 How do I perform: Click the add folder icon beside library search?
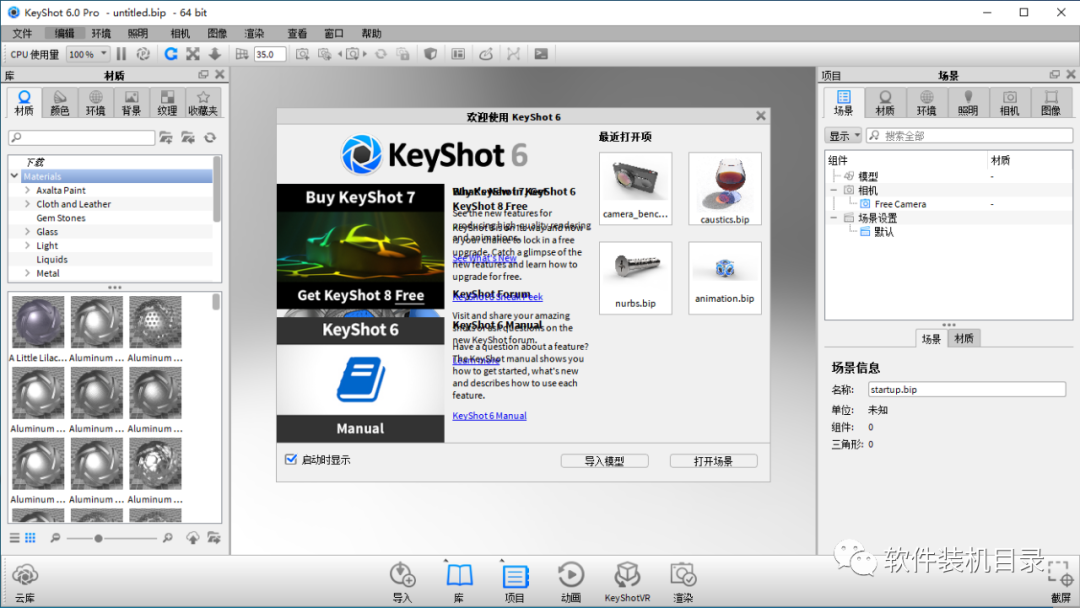click(x=166, y=138)
